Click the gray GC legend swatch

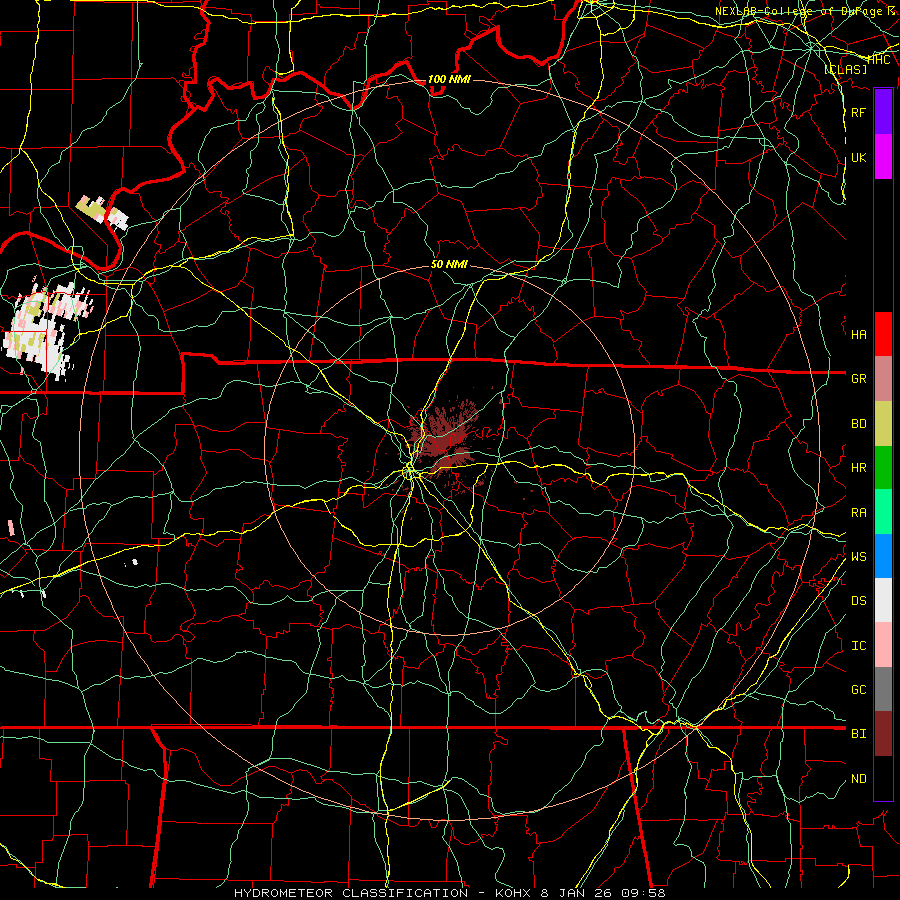click(883, 689)
